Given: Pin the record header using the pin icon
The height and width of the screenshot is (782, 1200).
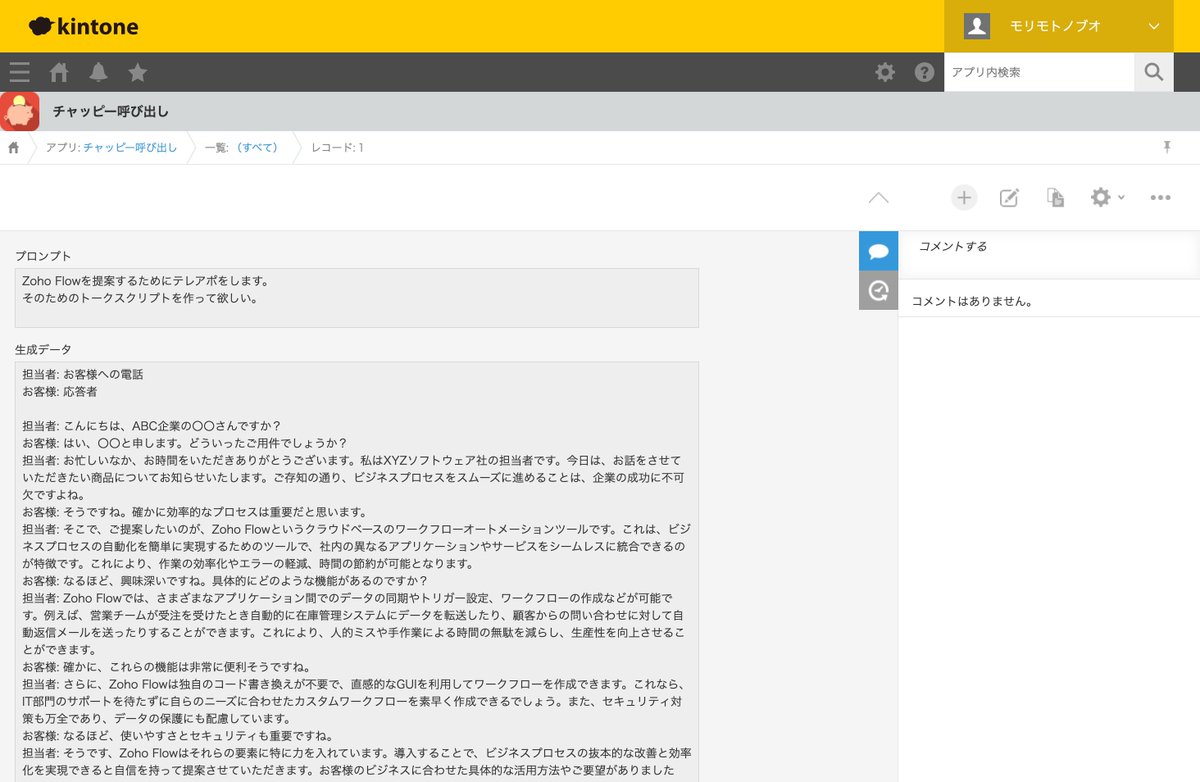Looking at the screenshot, I should 1167,146.
